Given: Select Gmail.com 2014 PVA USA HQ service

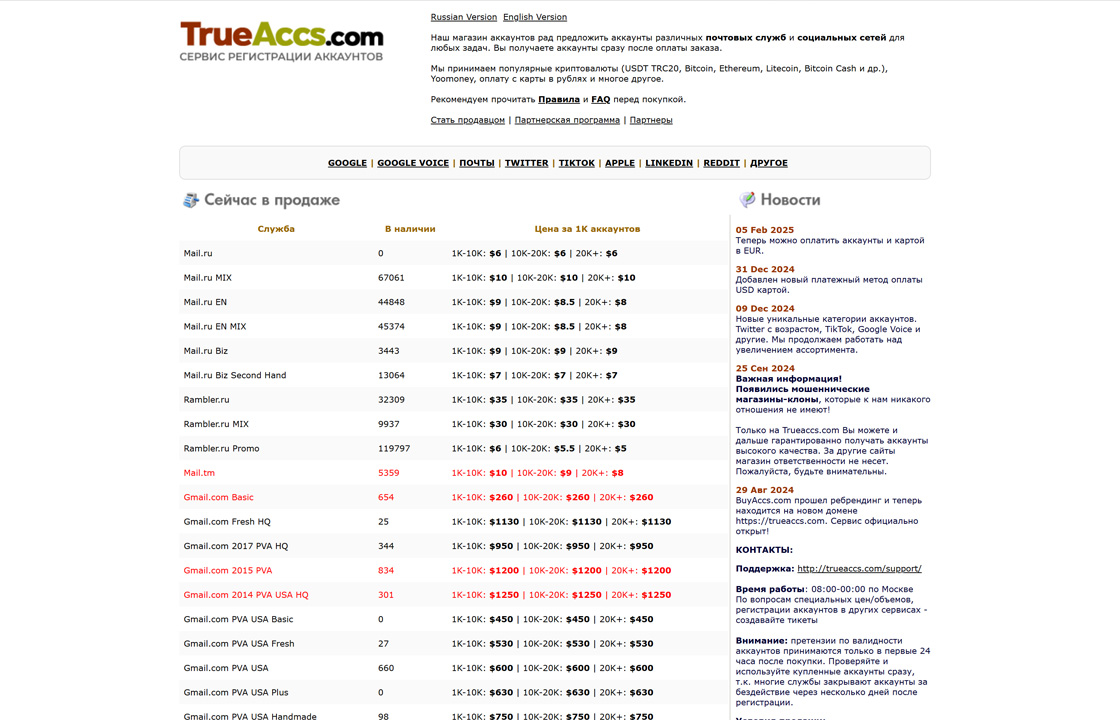Looking at the screenshot, I should [x=246, y=594].
